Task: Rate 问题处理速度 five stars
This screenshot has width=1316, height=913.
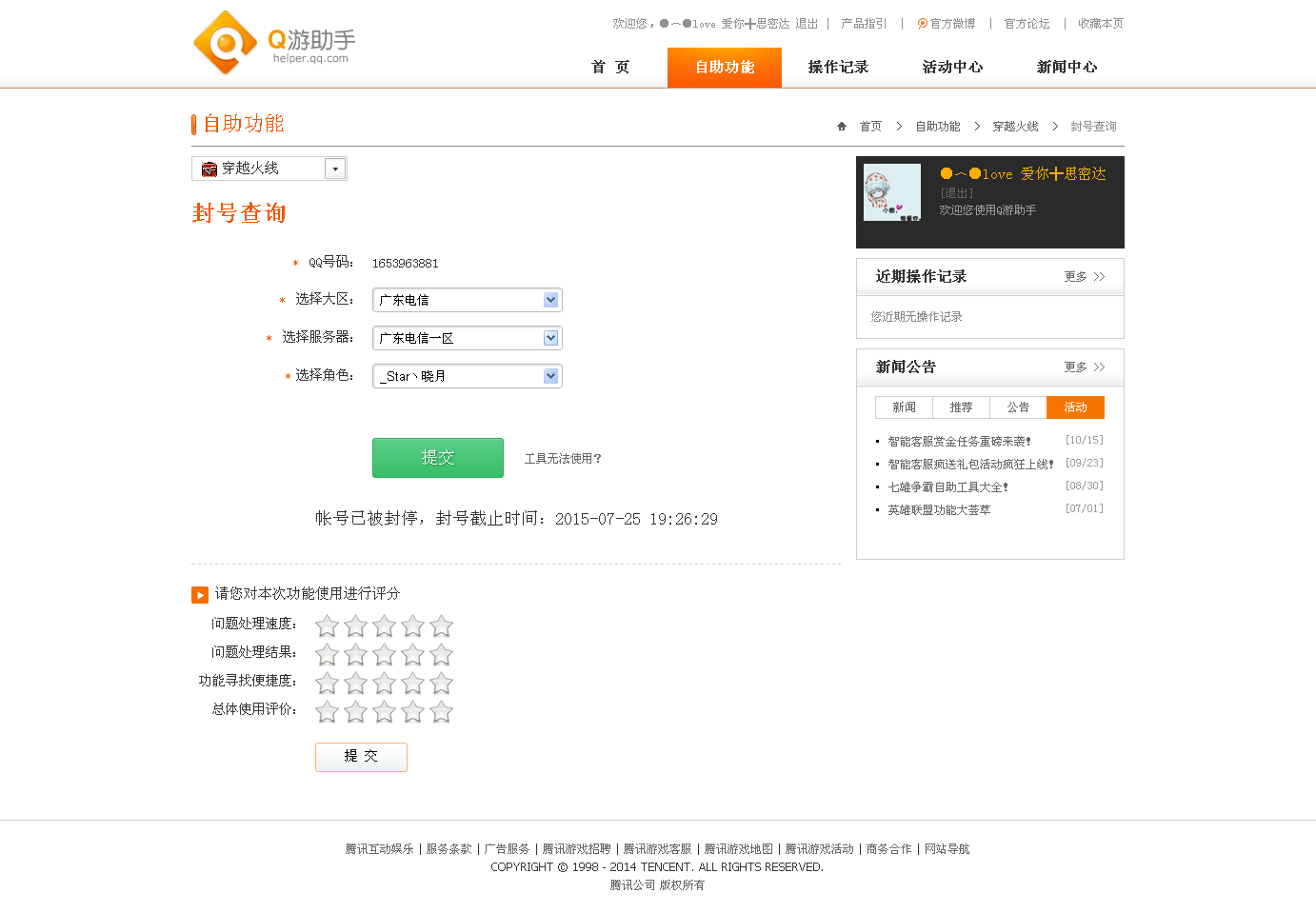Action: pyautogui.click(x=441, y=625)
